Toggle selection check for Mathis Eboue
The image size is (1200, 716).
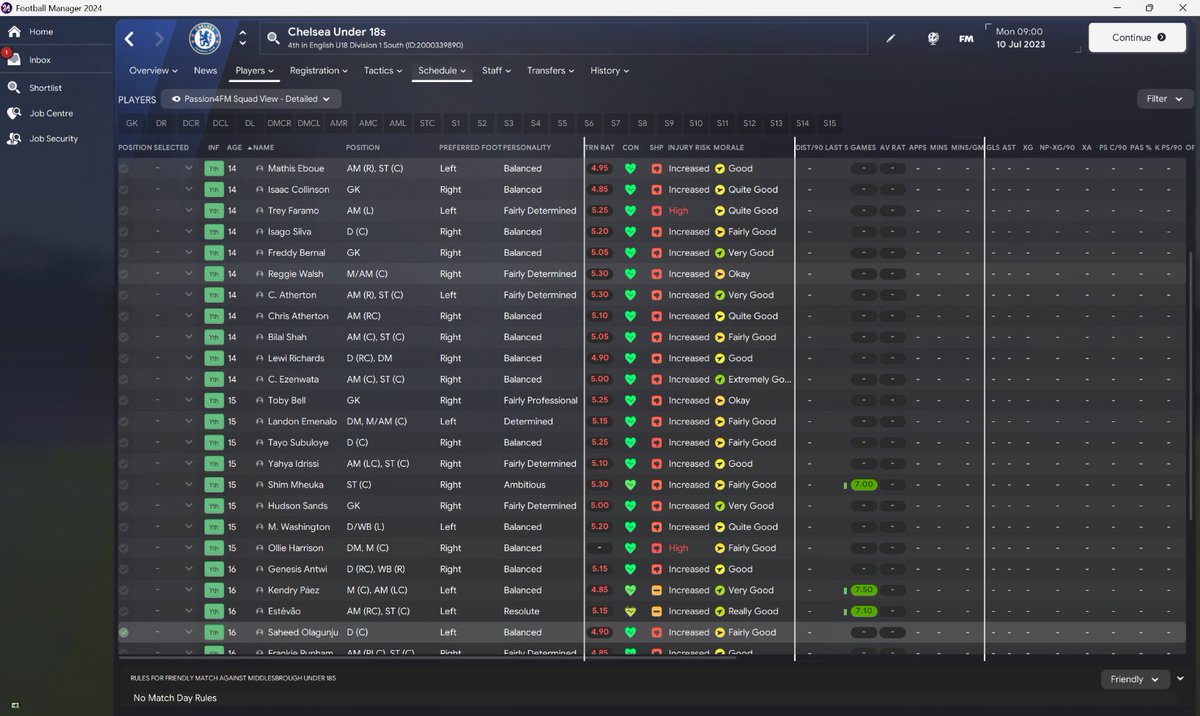tap(124, 169)
